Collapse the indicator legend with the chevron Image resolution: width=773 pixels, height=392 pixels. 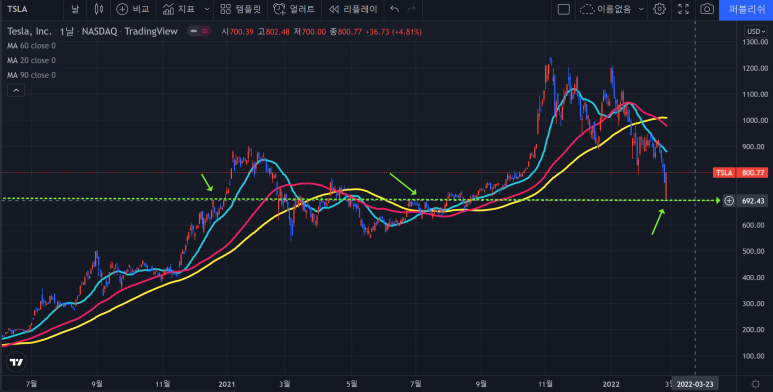pos(16,90)
